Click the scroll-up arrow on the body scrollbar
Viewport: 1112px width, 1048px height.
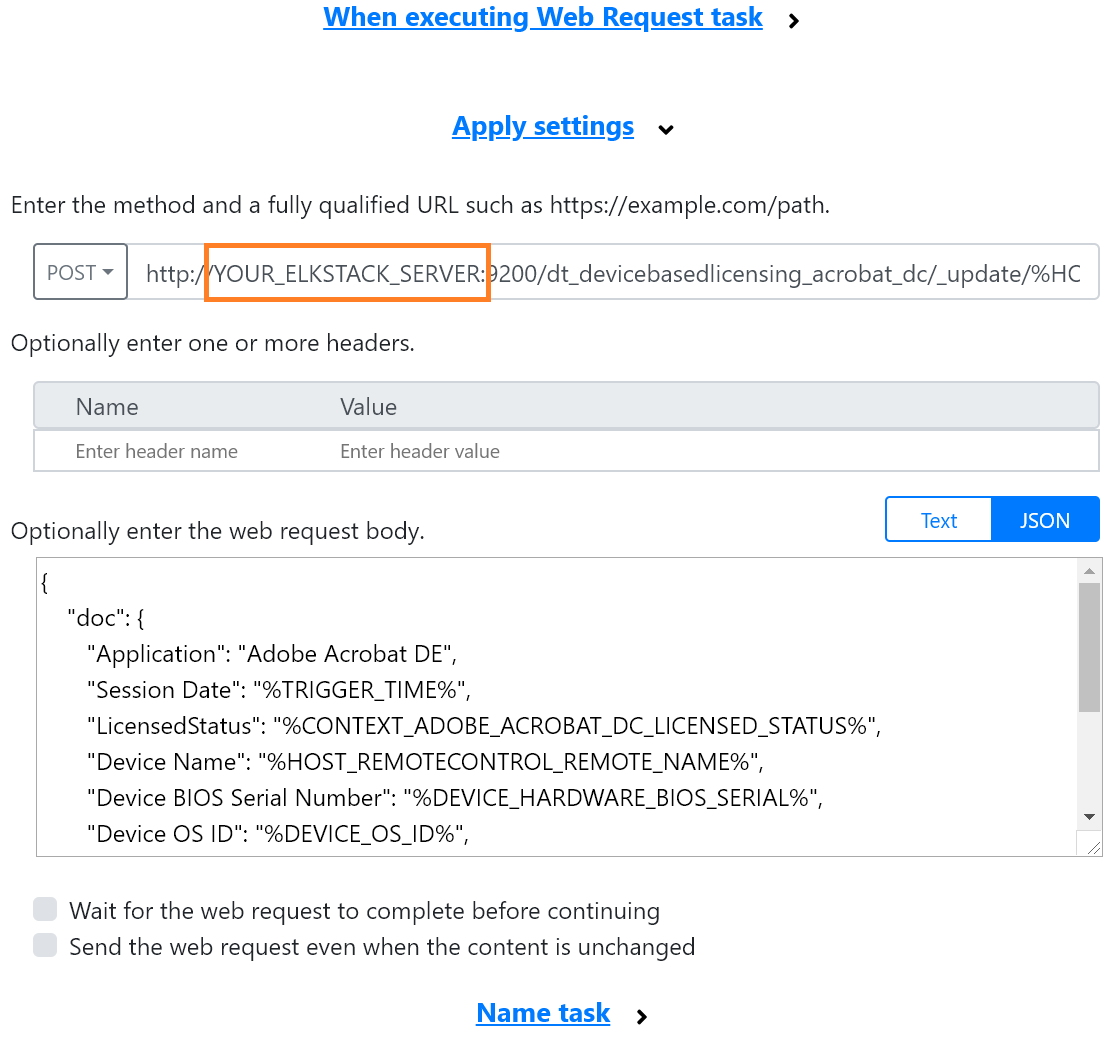[x=1090, y=571]
